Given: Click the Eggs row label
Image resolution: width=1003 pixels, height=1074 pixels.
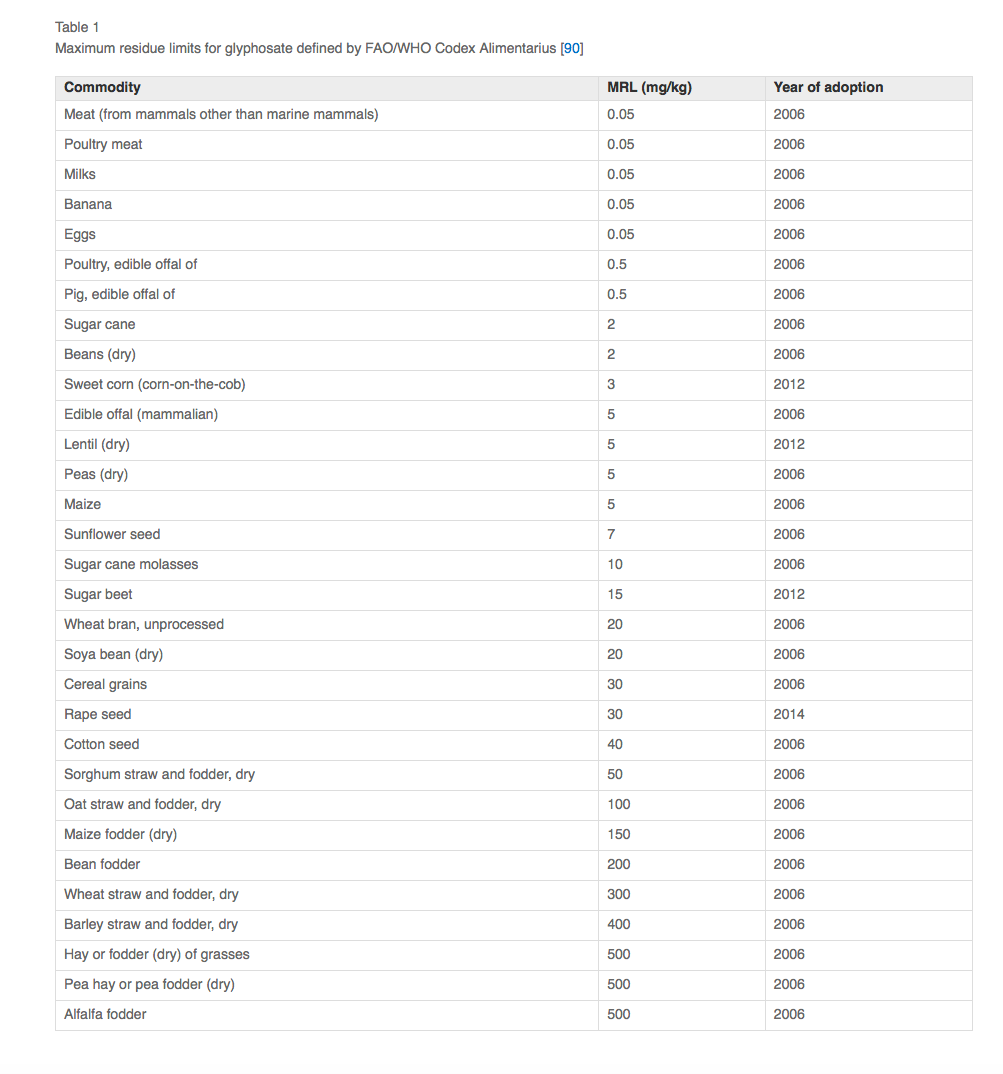Looking at the screenshot, I should pyautogui.click(x=80, y=234).
